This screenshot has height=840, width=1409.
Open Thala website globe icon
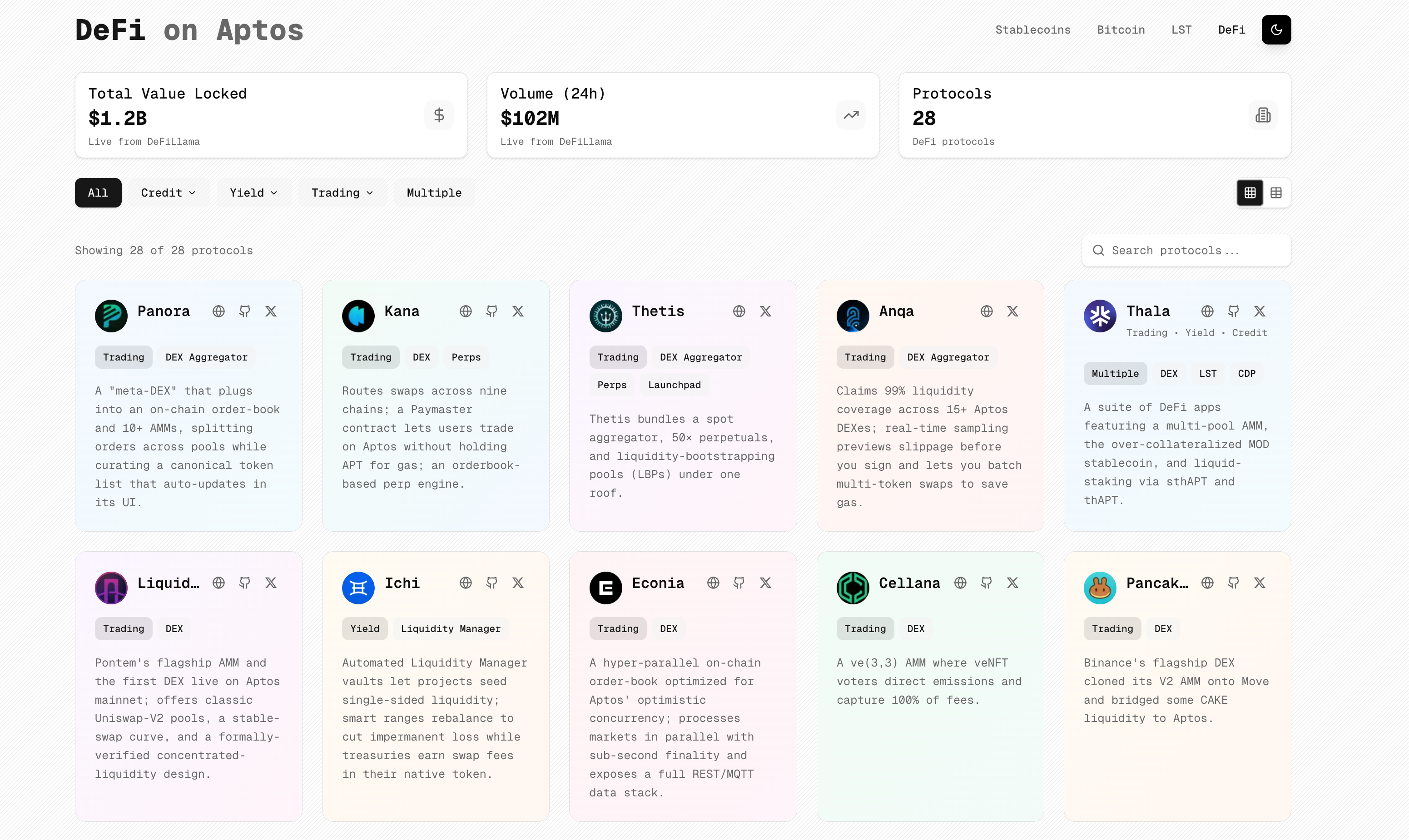(x=1207, y=311)
